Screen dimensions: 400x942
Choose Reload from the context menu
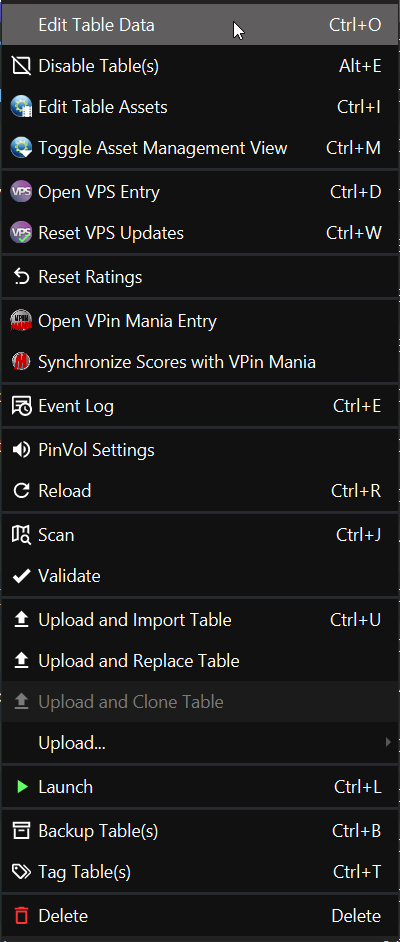pos(200,491)
